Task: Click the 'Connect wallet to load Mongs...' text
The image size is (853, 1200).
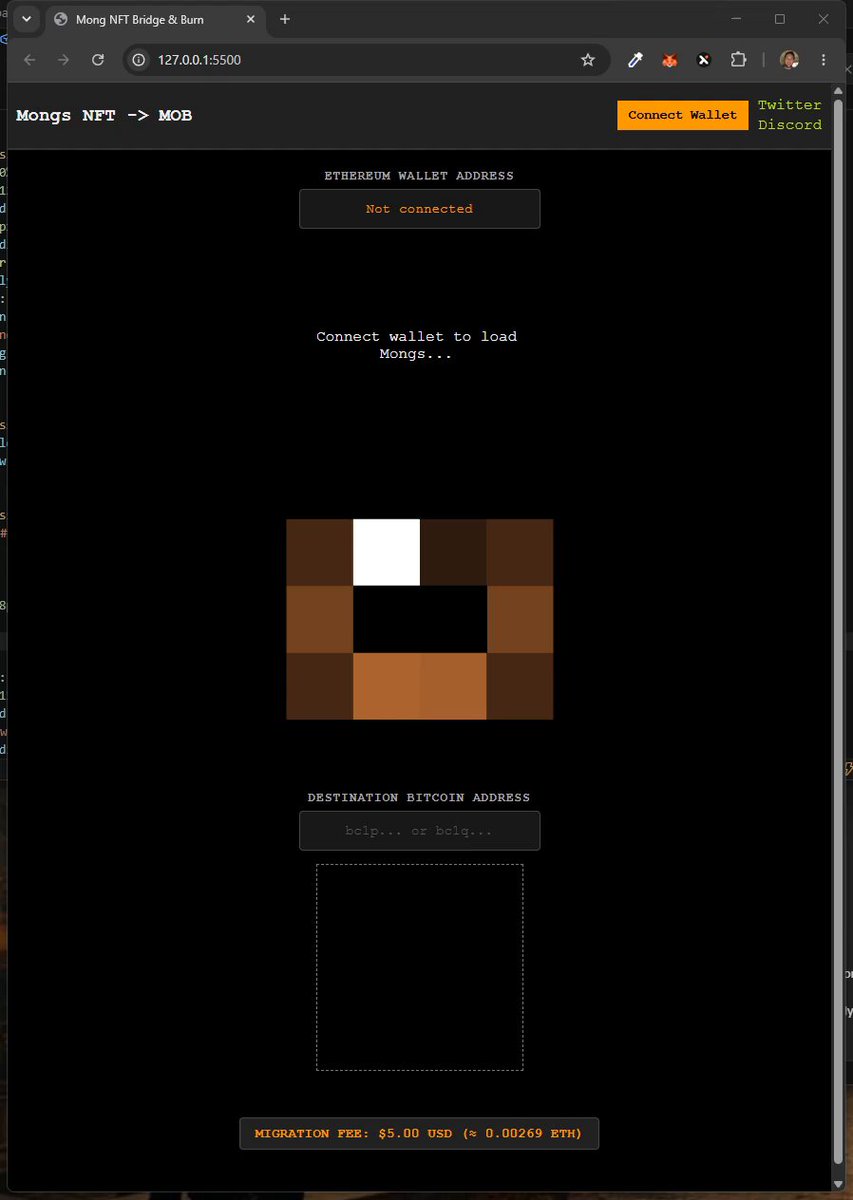Action: 416,345
